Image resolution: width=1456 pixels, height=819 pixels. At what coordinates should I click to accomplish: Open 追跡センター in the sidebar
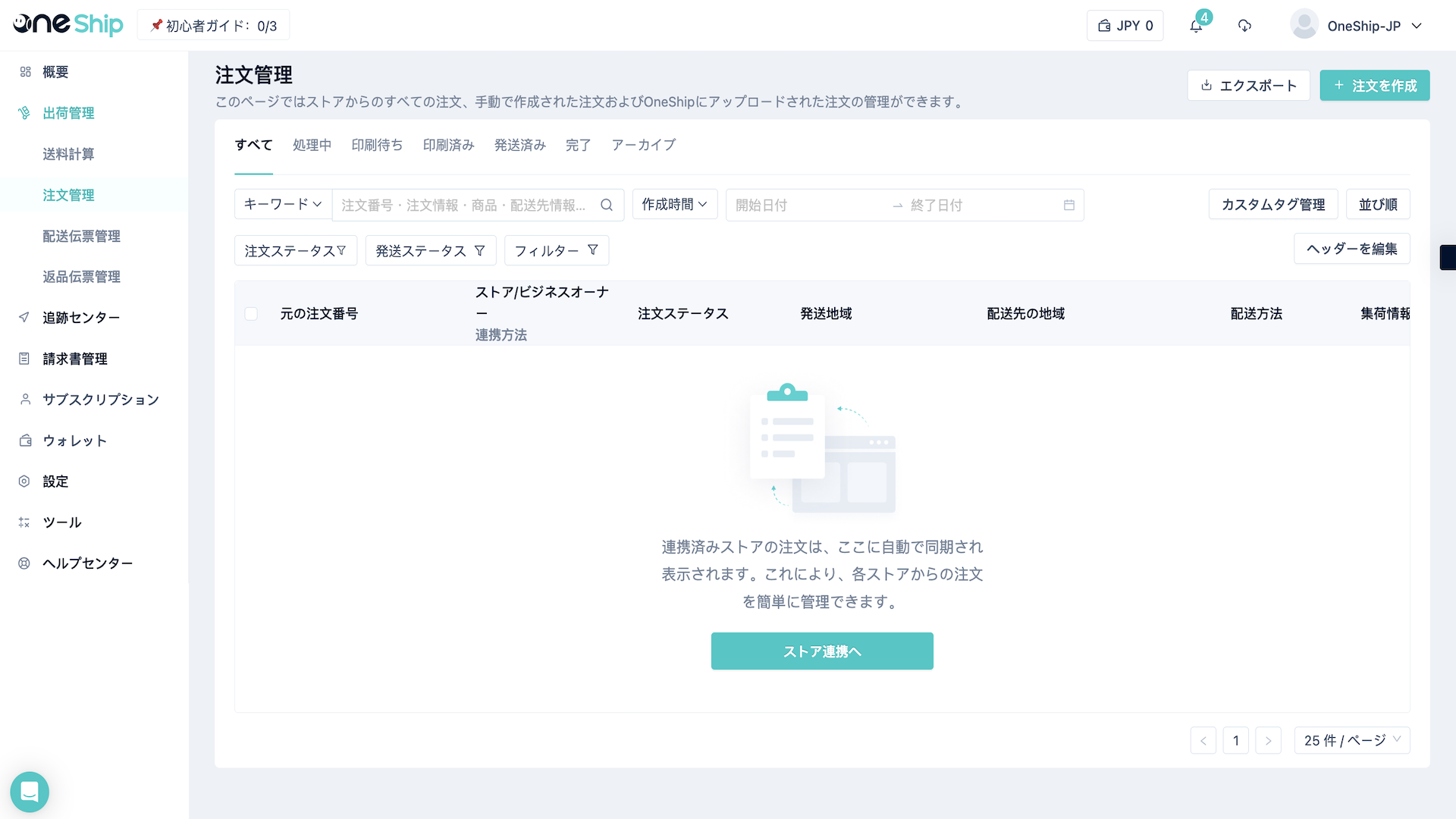tap(81, 318)
